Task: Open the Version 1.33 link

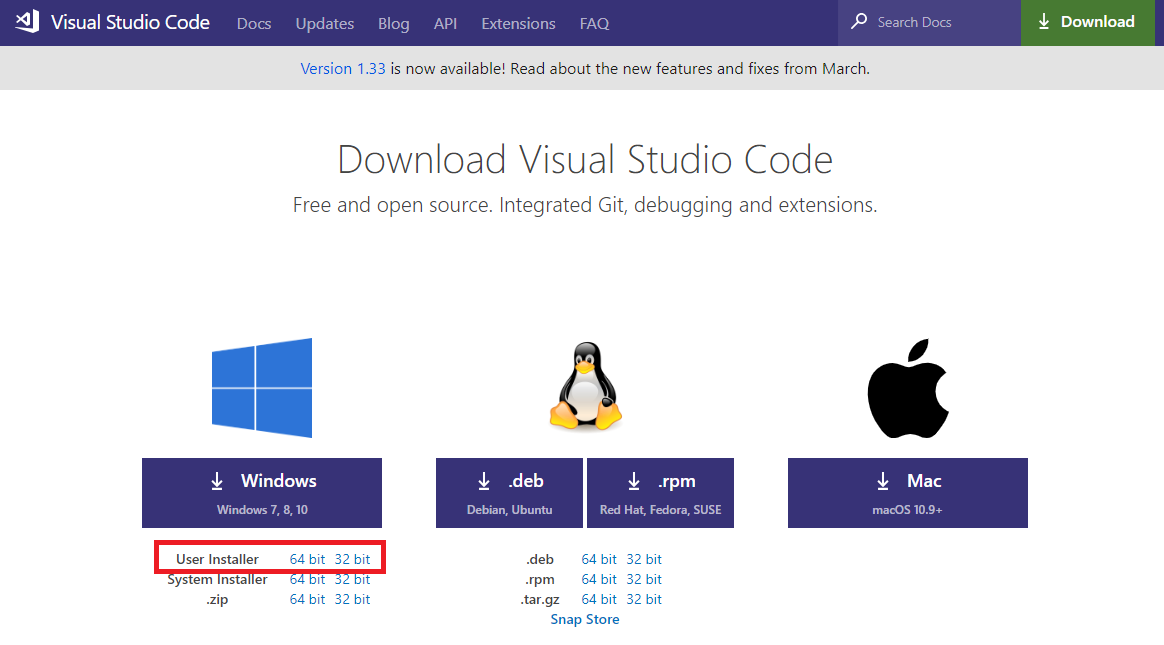Action: pos(343,68)
